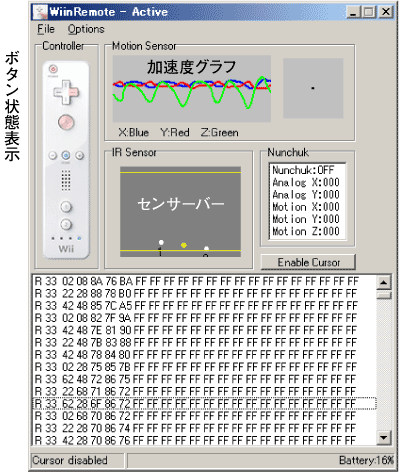The height and width of the screenshot is (475, 400).
Task: Select log row 'R 33 62 48 72 86 75'
Action: coord(204,379)
